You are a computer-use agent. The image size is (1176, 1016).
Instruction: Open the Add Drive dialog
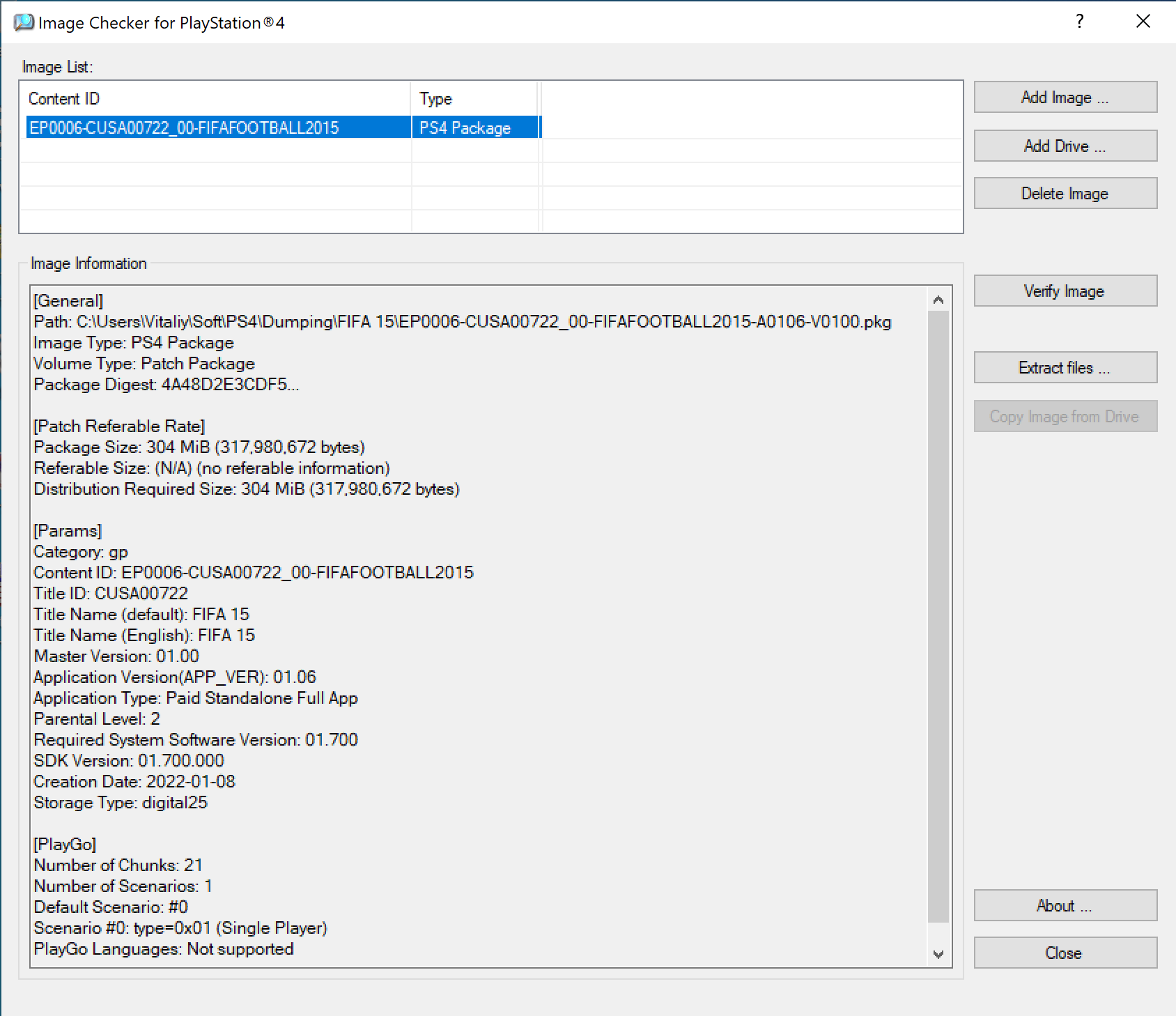[1065, 146]
